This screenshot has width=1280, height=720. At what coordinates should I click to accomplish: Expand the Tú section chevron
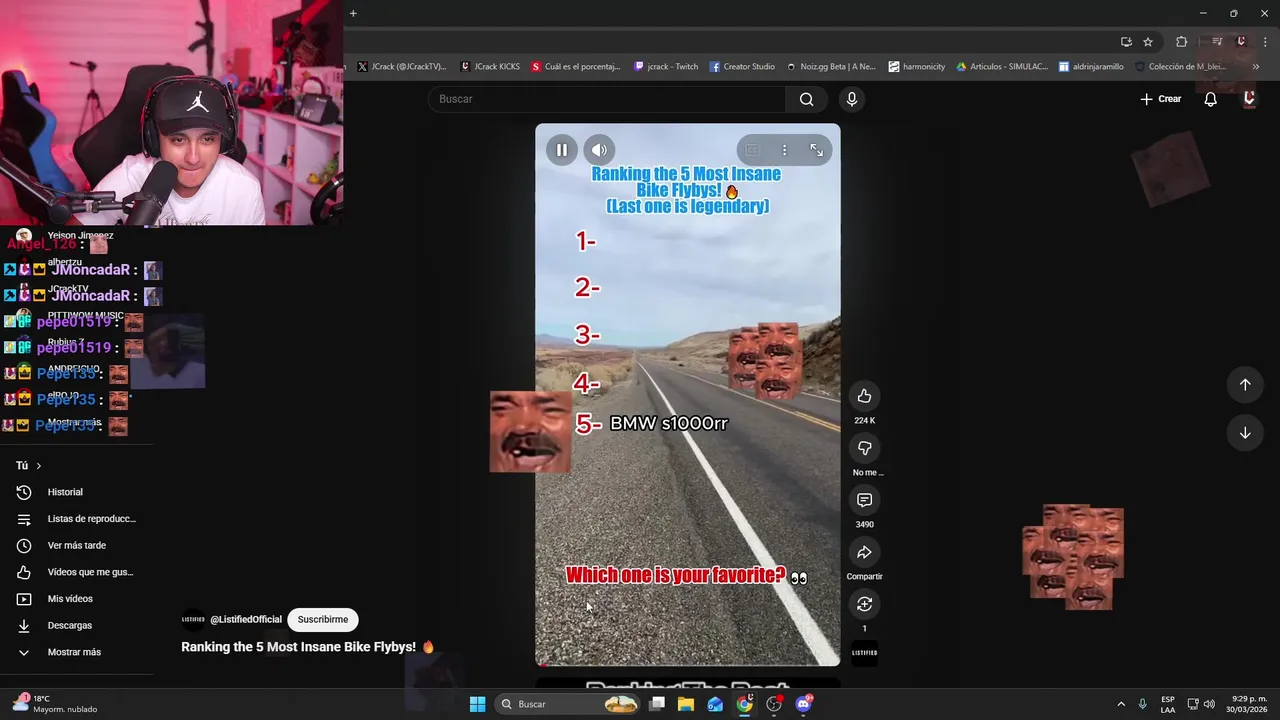pos(39,466)
